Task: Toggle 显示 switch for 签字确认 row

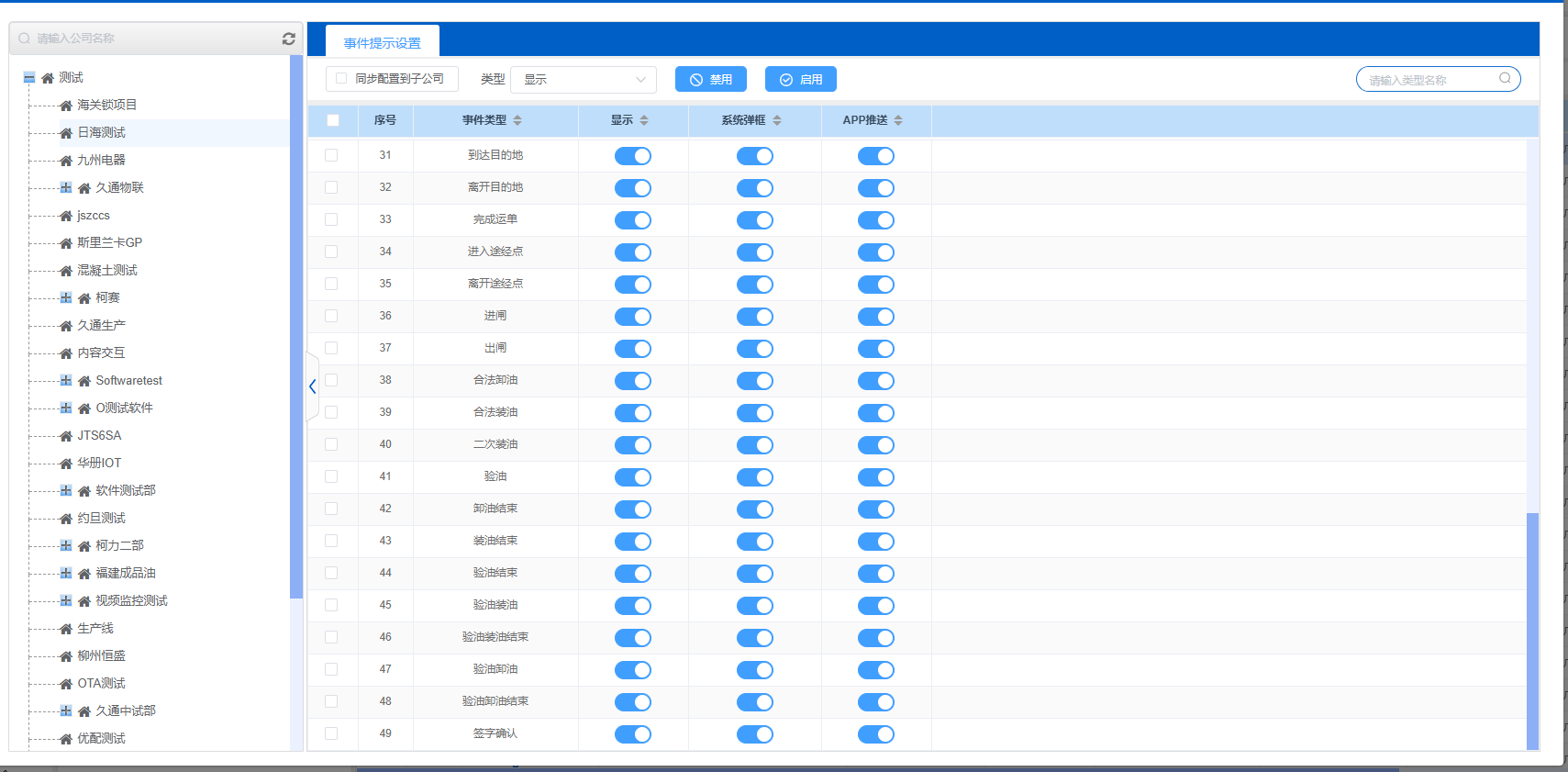Action: (x=633, y=734)
